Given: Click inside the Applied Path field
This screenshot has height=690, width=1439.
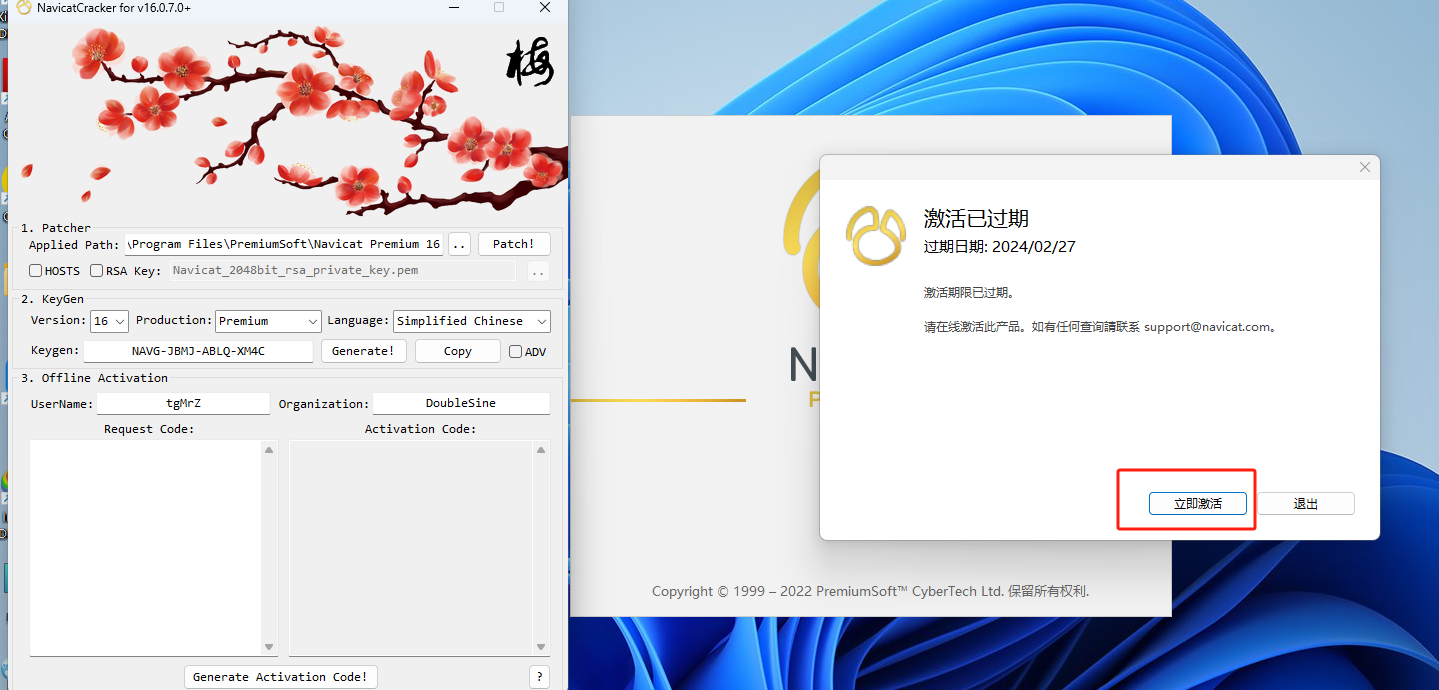Looking at the screenshot, I should coord(284,244).
